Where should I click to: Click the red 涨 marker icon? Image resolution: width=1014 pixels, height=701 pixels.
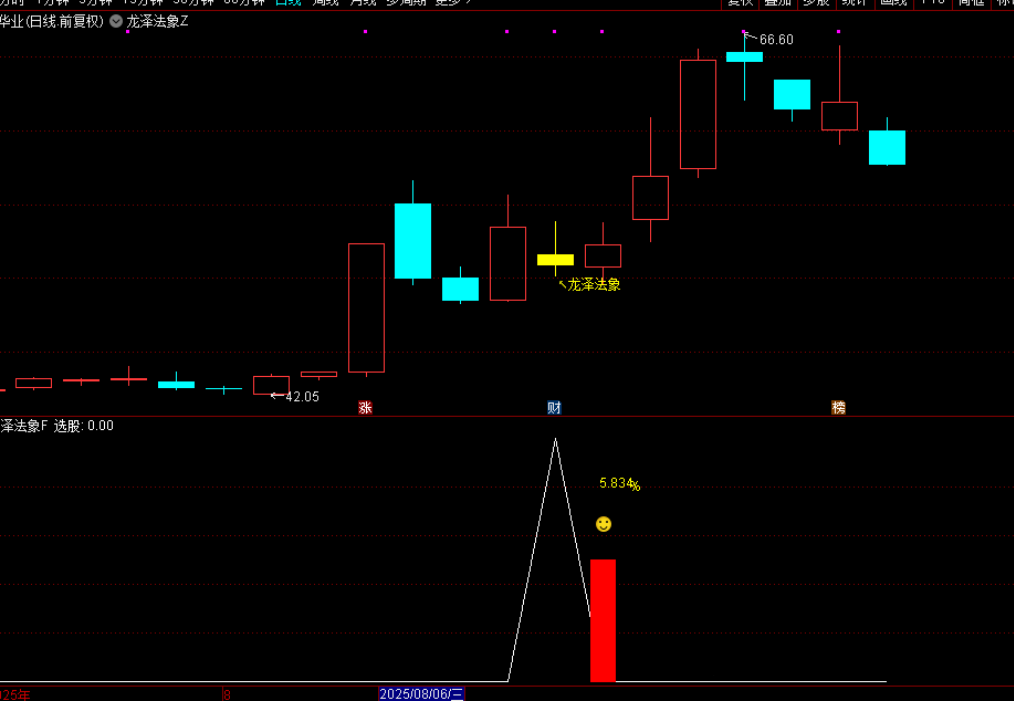click(x=365, y=407)
